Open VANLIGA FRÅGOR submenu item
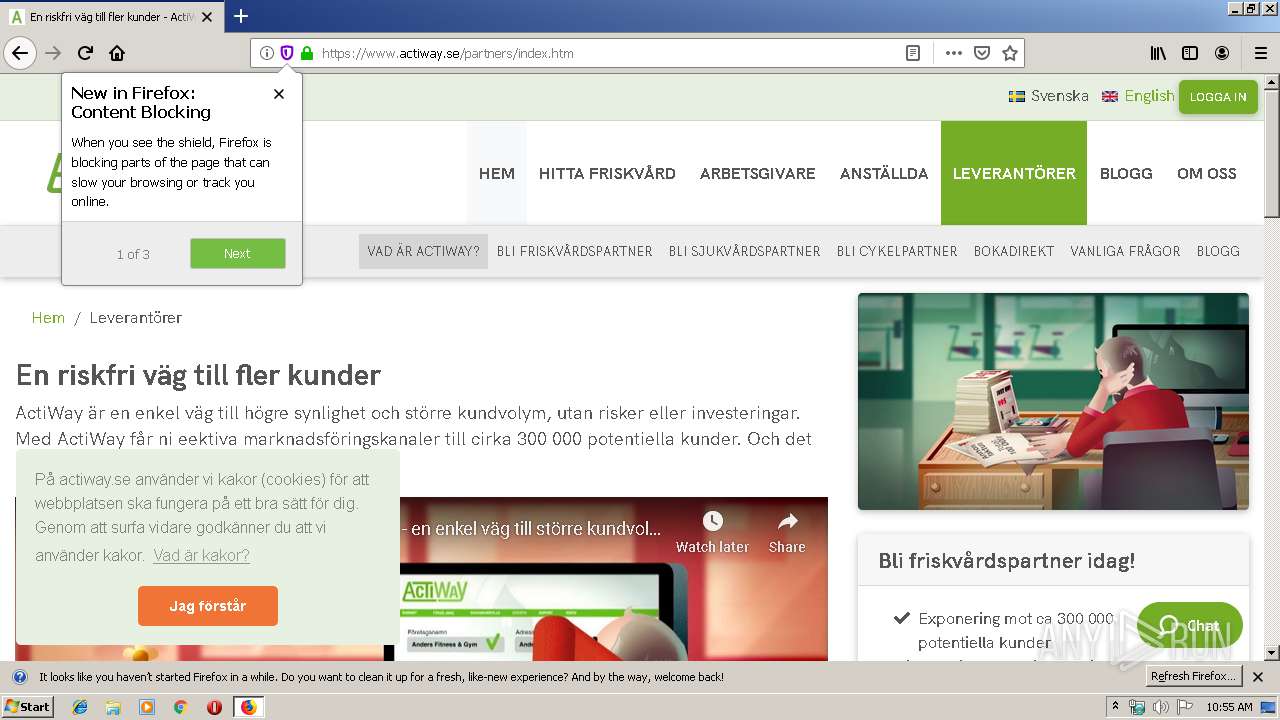Screen dimensions: 1280x720 1125,251
